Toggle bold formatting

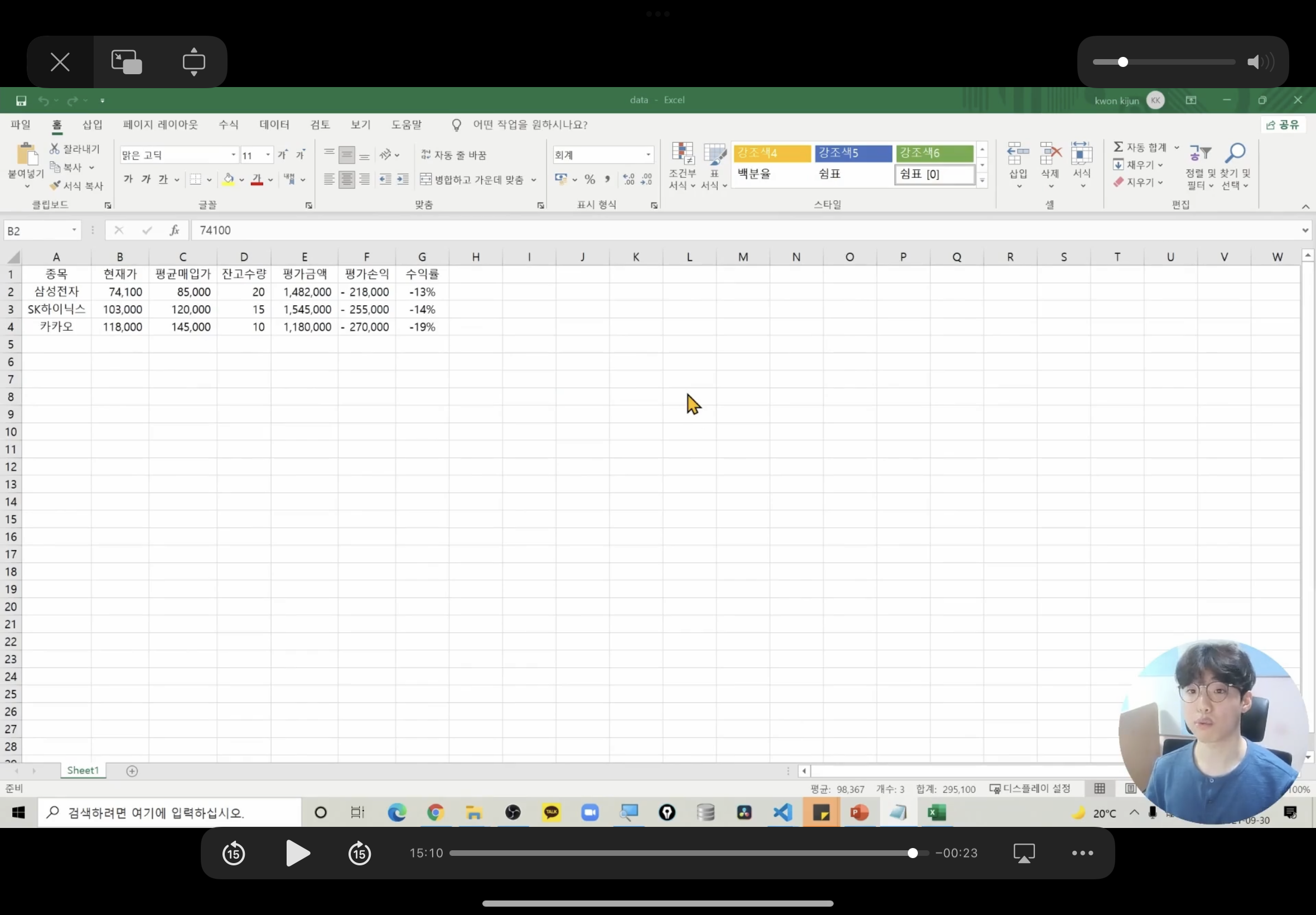coord(128,180)
